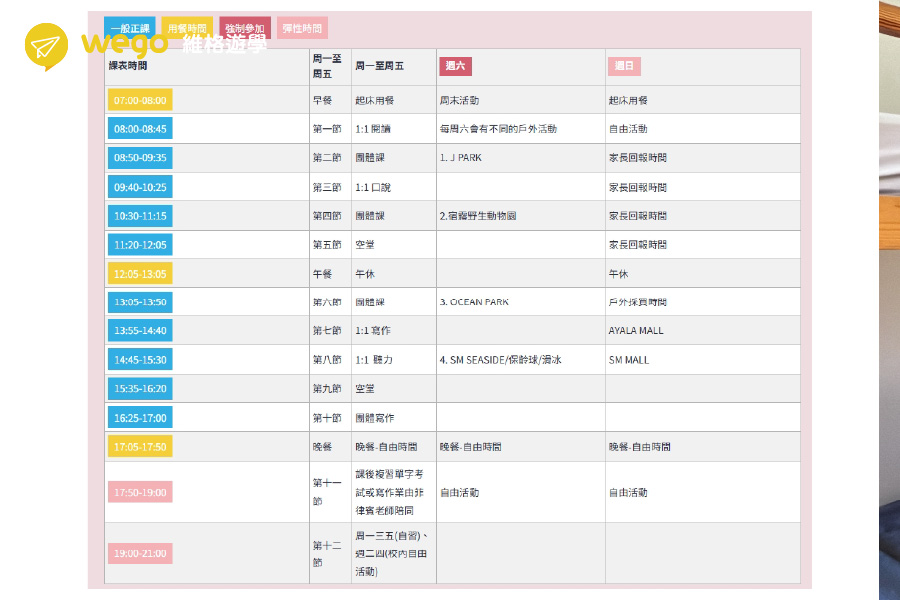Select the 19:00-21:00 pink time badge
The width and height of the screenshot is (900, 600).
pyautogui.click(x=140, y=553)
